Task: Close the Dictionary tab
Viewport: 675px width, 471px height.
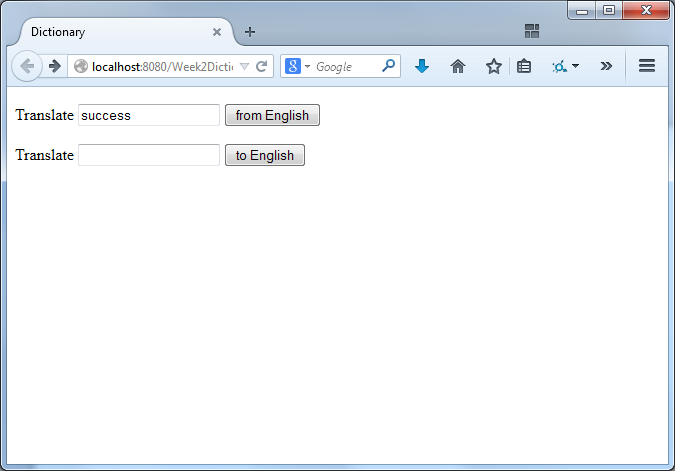Action: (x=217, y=31)
